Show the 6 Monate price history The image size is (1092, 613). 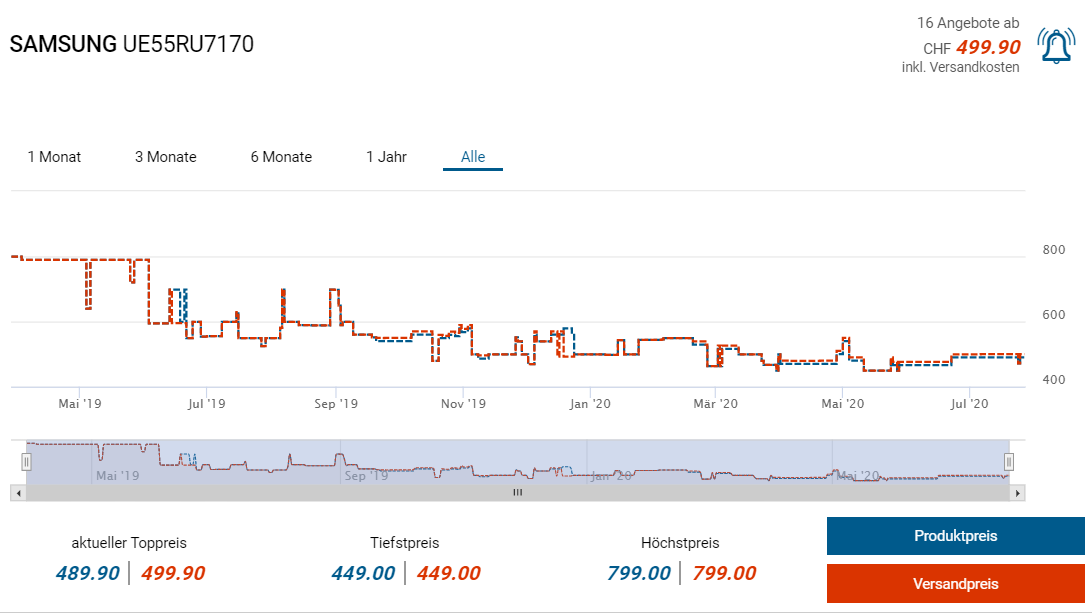[281, 157]
